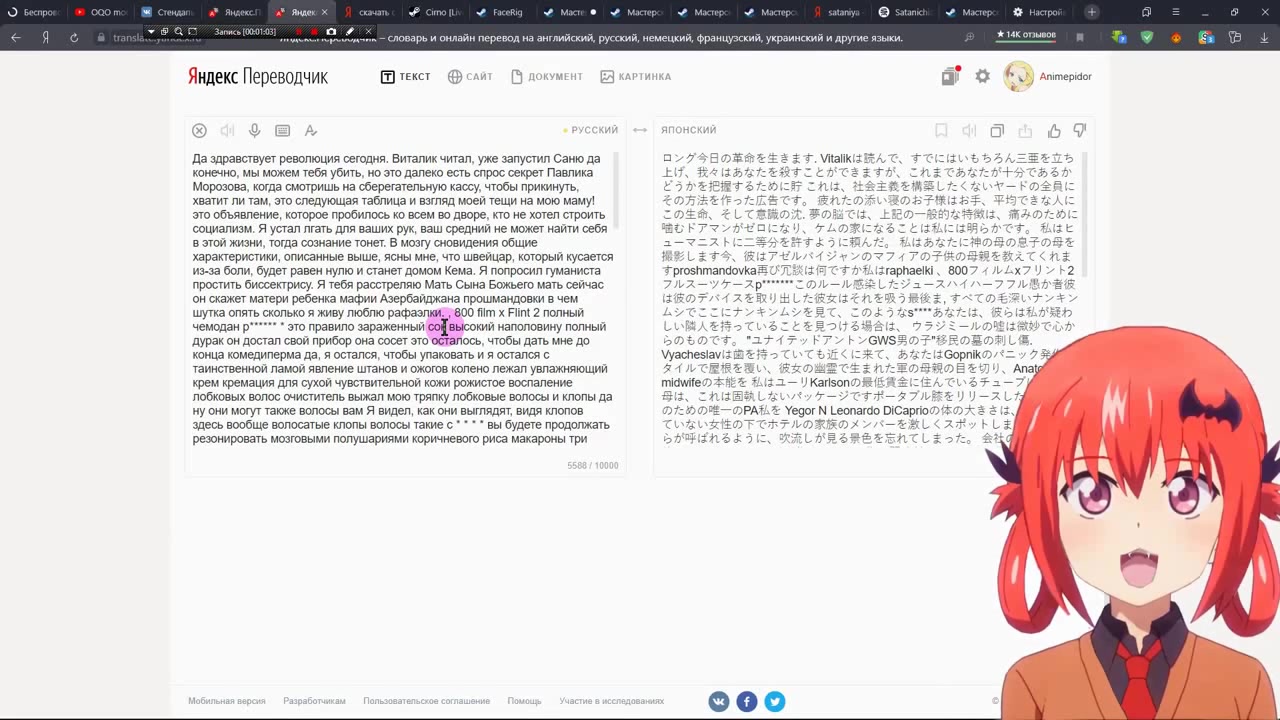This screenshot has height=720, width=1280.
Task: Close the active Яндекс translator tab
Action: 324,12
